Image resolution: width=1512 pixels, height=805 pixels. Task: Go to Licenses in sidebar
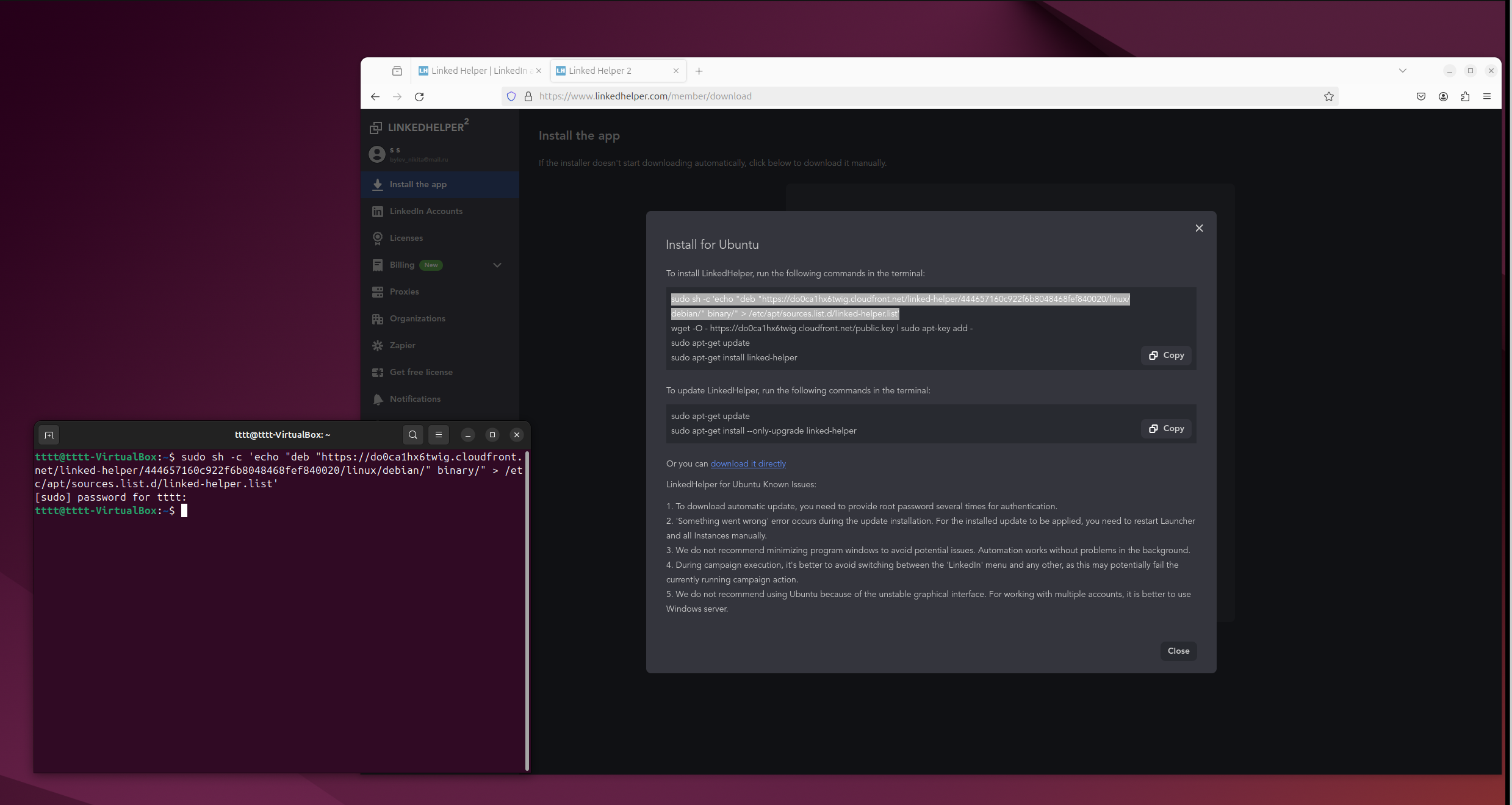[440, 238]
